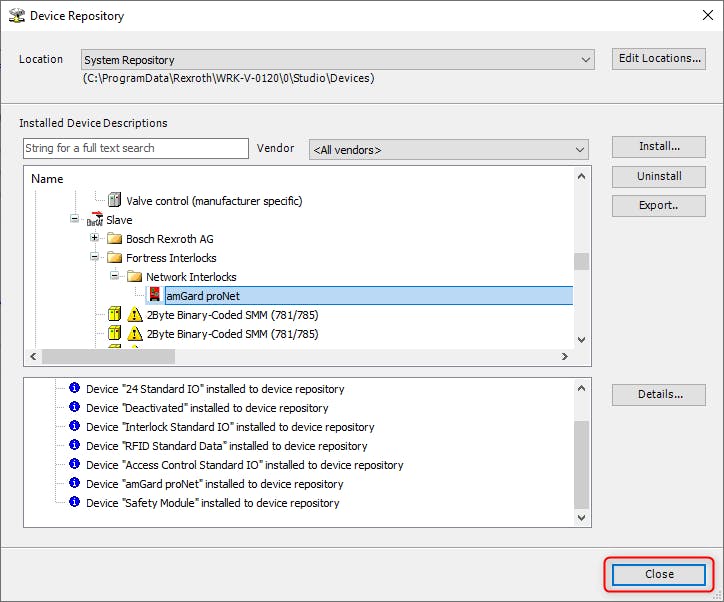724x602 pixels.
Task: Click message "Device "Interlock Standard IO" installed"
Action: pyautogui.click(x=230, y=427)
